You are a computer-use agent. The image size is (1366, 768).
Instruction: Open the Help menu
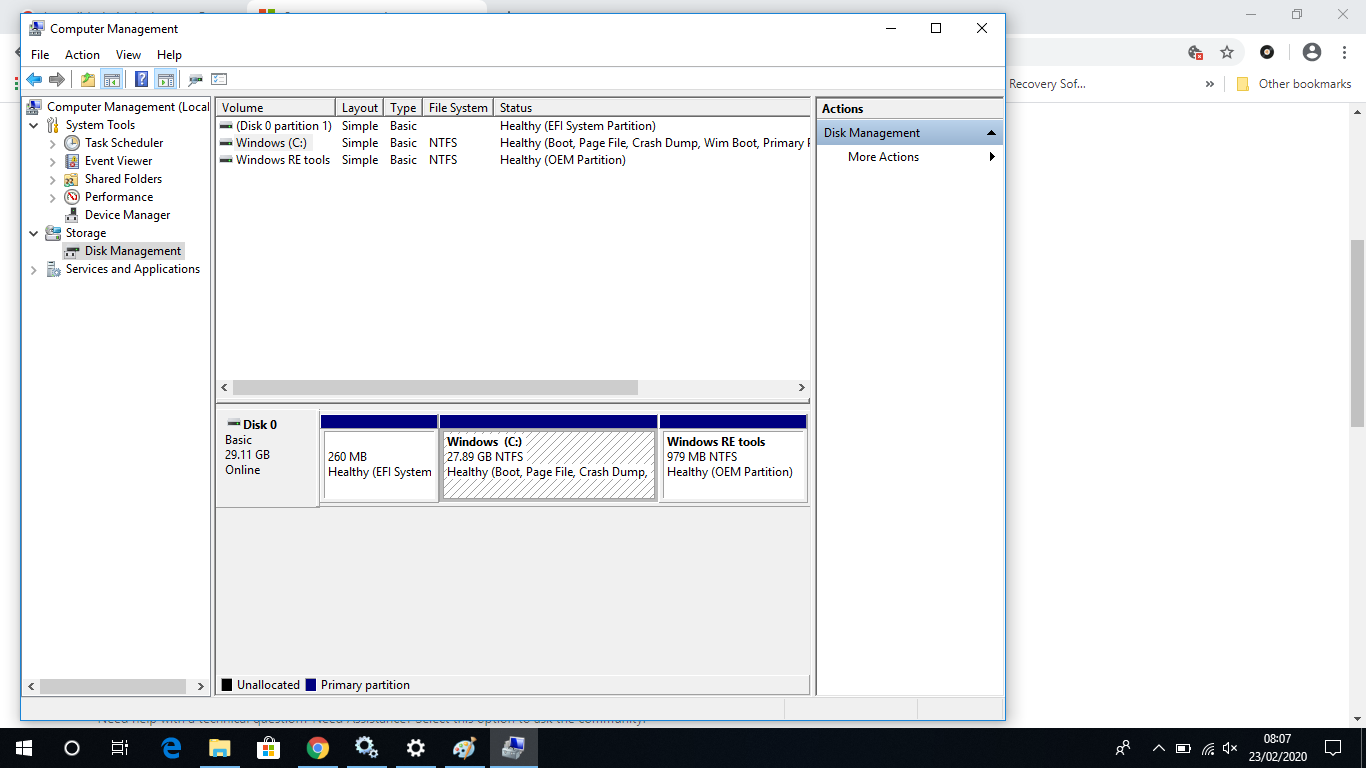pyautogui.click(x=169, y=55)
